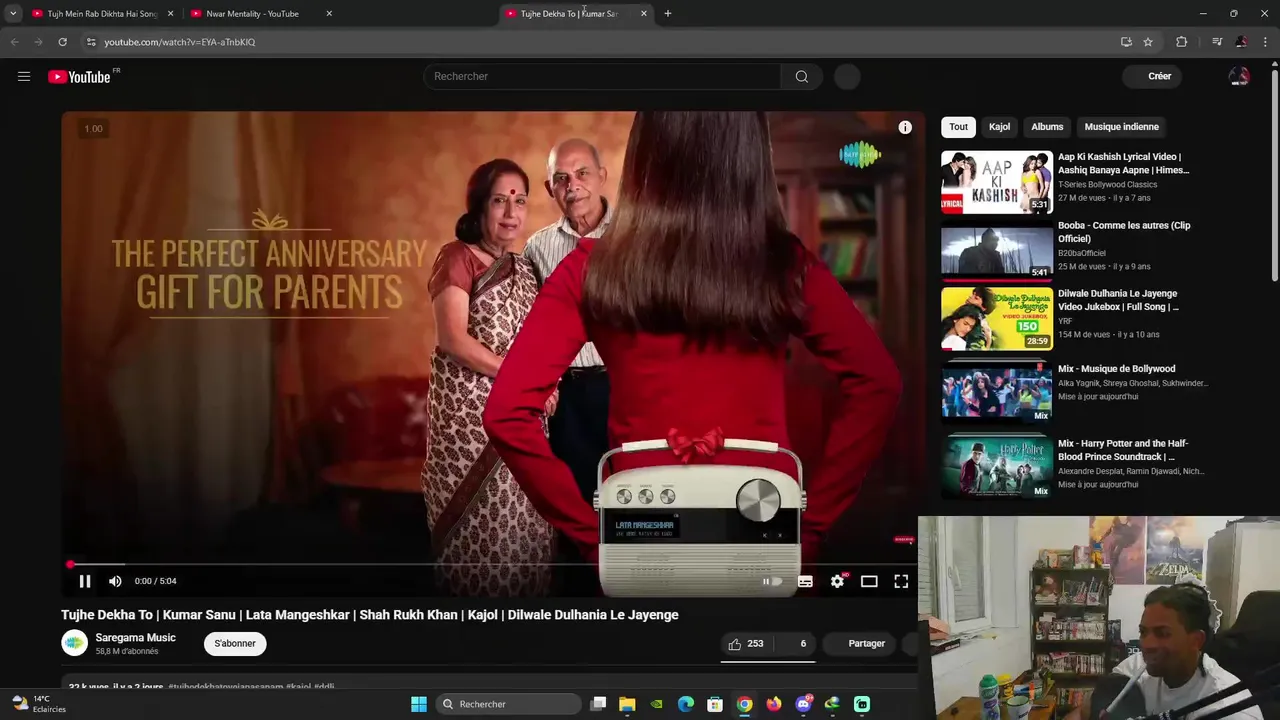Open Saregama Music channel avatar

(75, 643)
